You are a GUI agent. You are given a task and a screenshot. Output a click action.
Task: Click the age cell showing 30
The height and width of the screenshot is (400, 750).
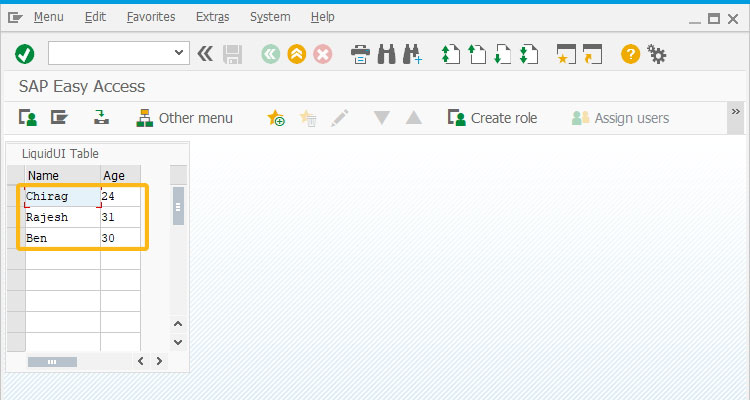coord(121,238)
